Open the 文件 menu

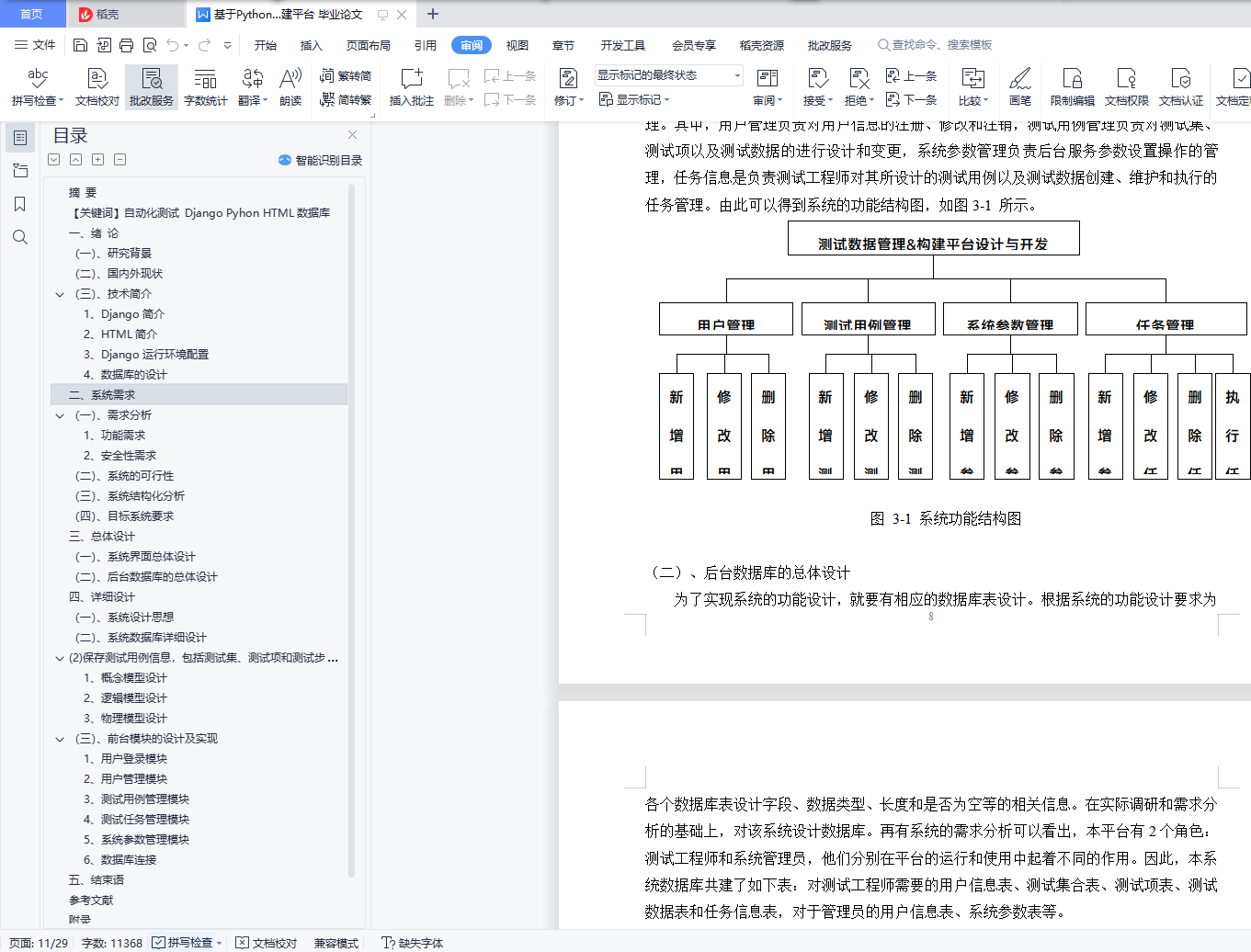(x=35, y=45)
